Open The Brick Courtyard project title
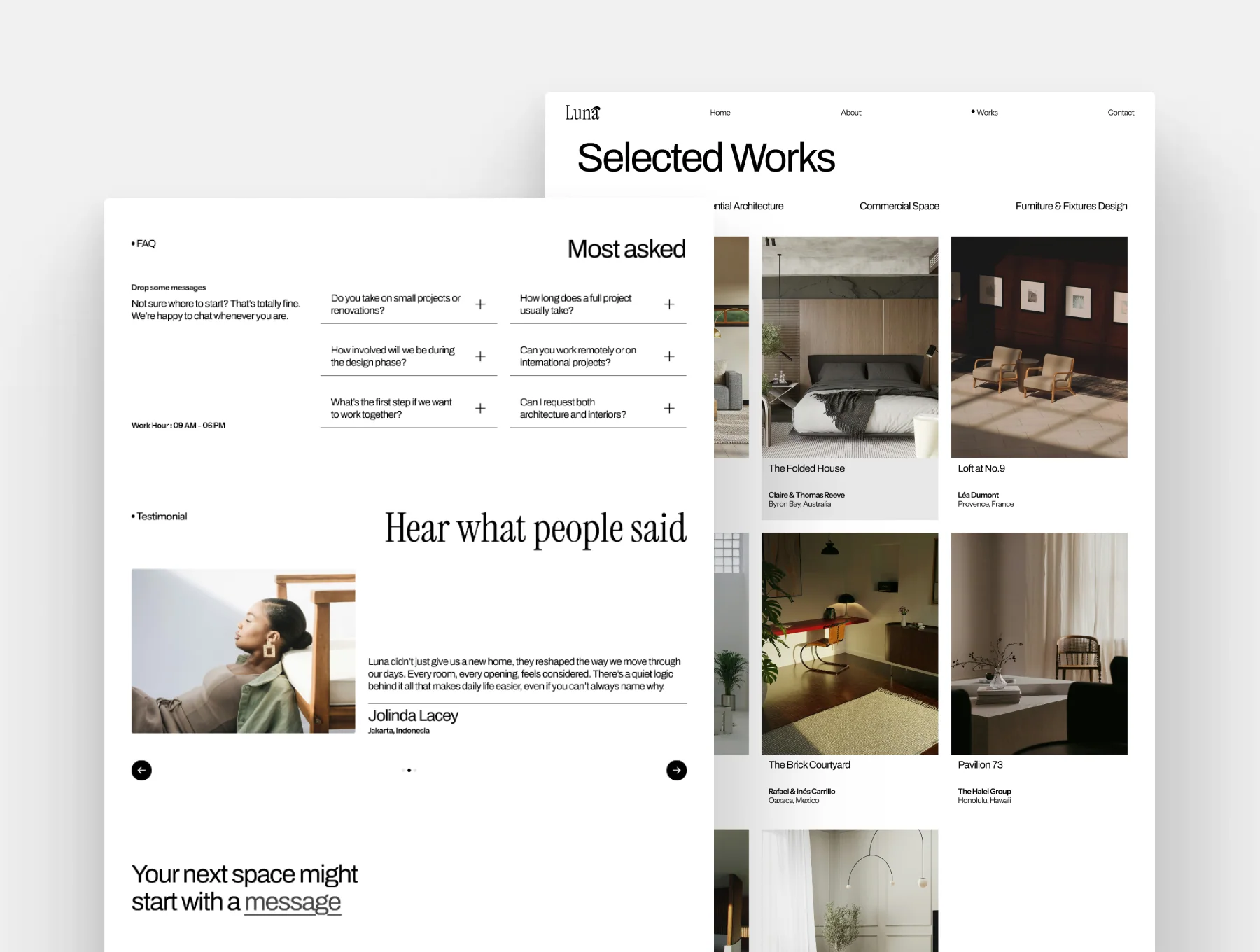 [x=809, y=765]
